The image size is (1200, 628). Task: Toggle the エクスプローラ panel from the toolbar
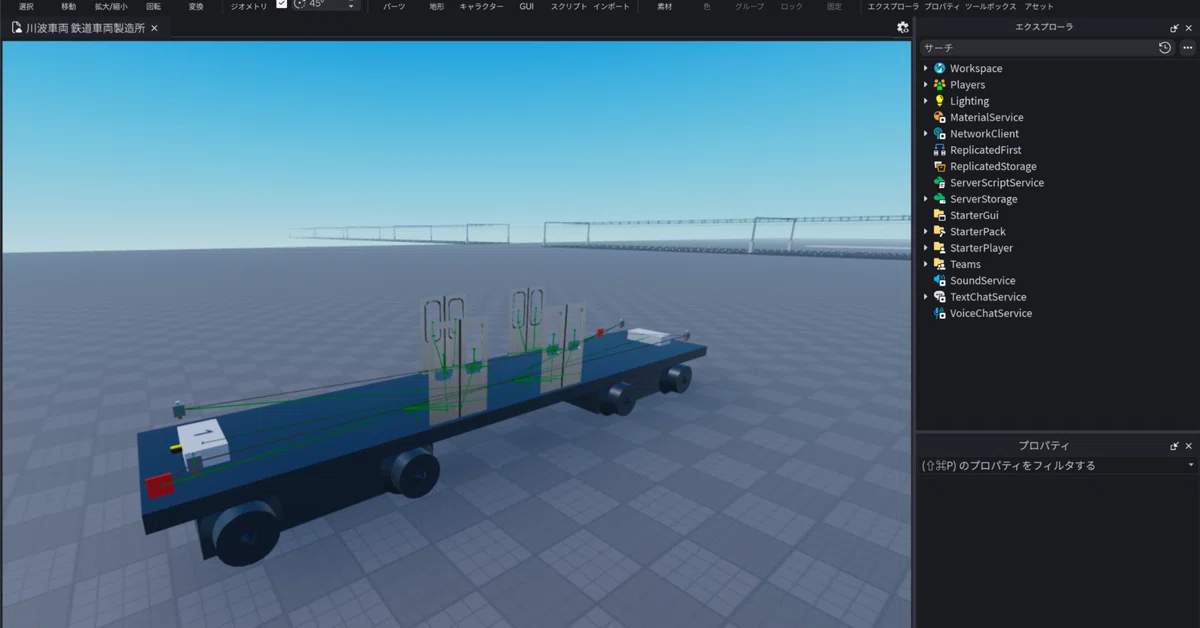(893, 6)
